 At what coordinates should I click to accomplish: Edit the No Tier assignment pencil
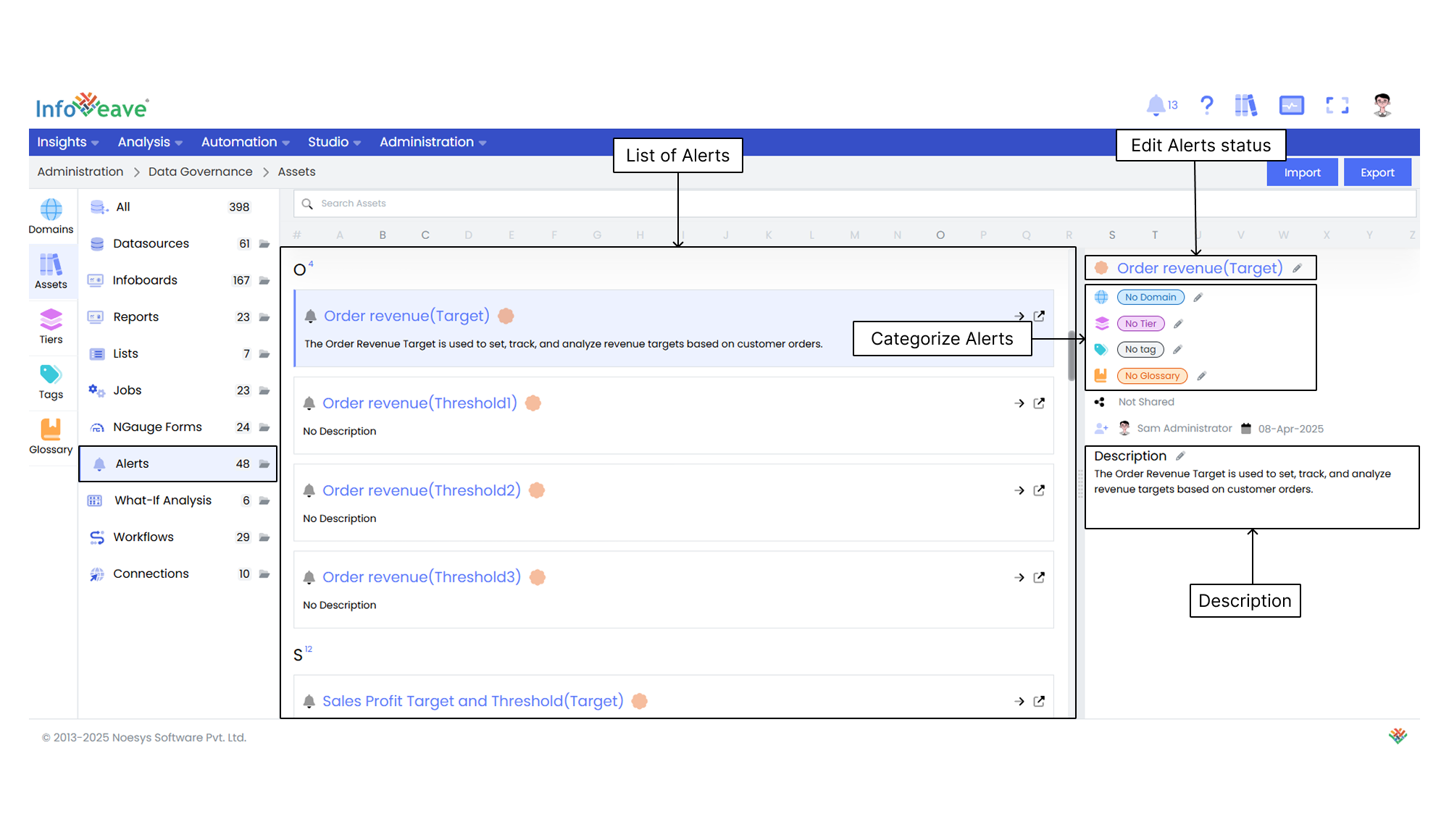pyautogui.click(x=1178, y=324)
